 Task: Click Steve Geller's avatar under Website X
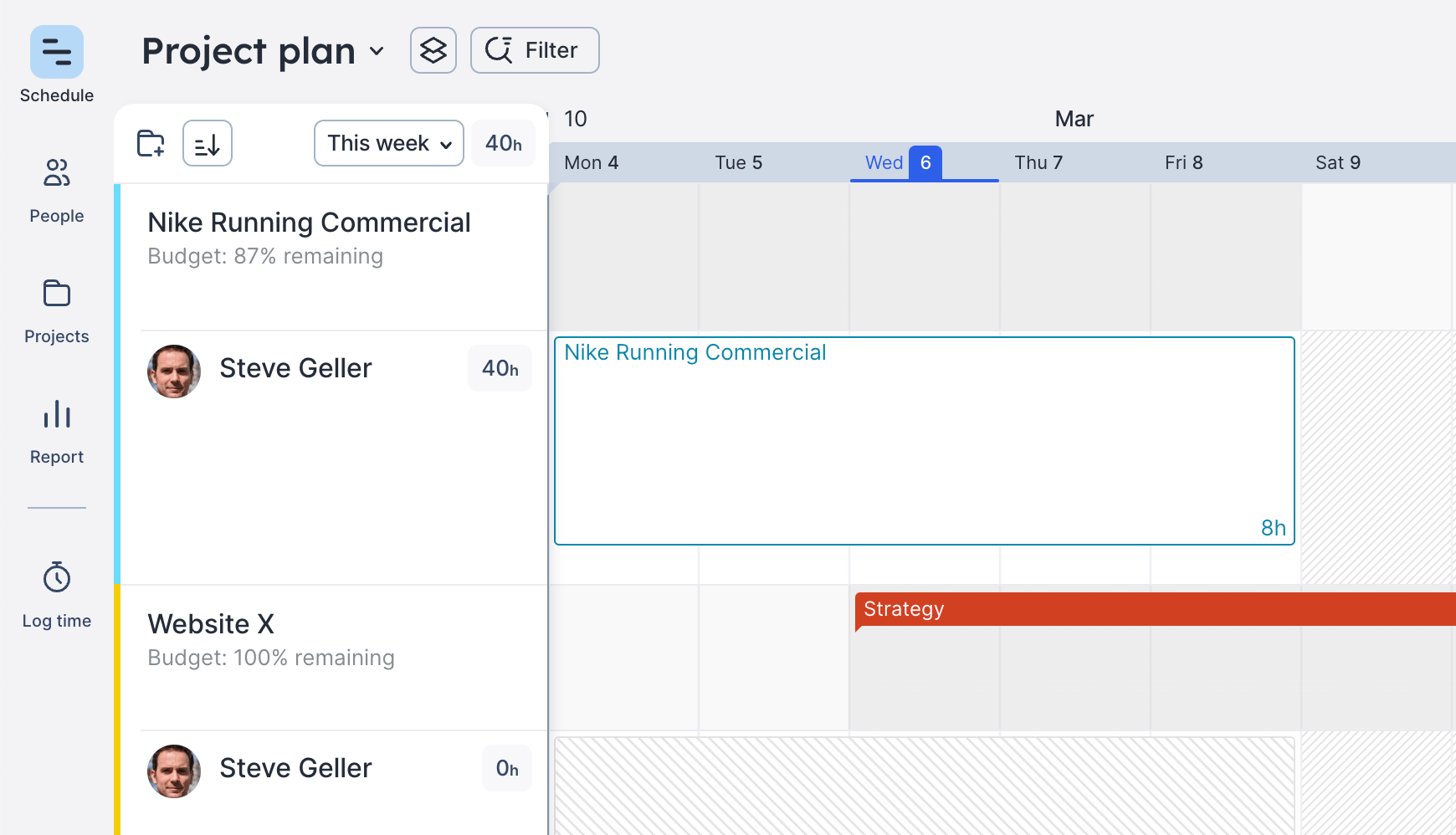click(174, 771)
